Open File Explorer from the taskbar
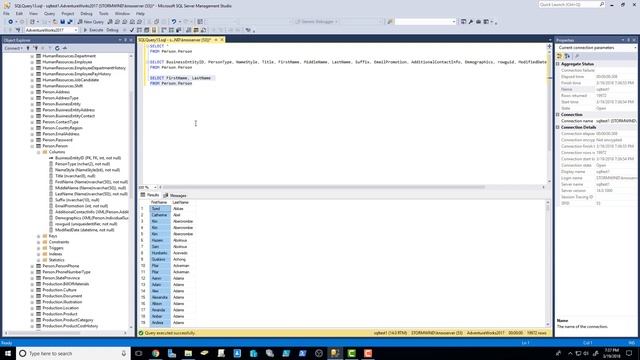Image resolution: width=640 pixels, height=360 pixels. tap(188, 353)
